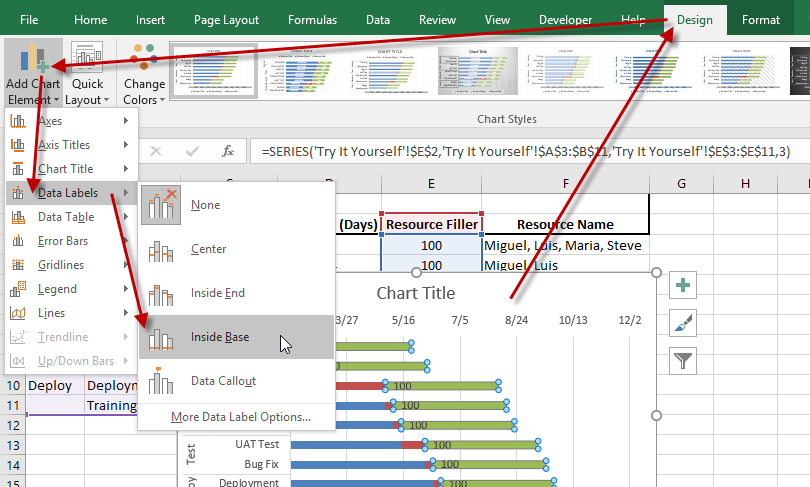This screenshot has width=810, height=487.
Task: Click the Insert Function fx icon
Action: [x=228, y=151]
